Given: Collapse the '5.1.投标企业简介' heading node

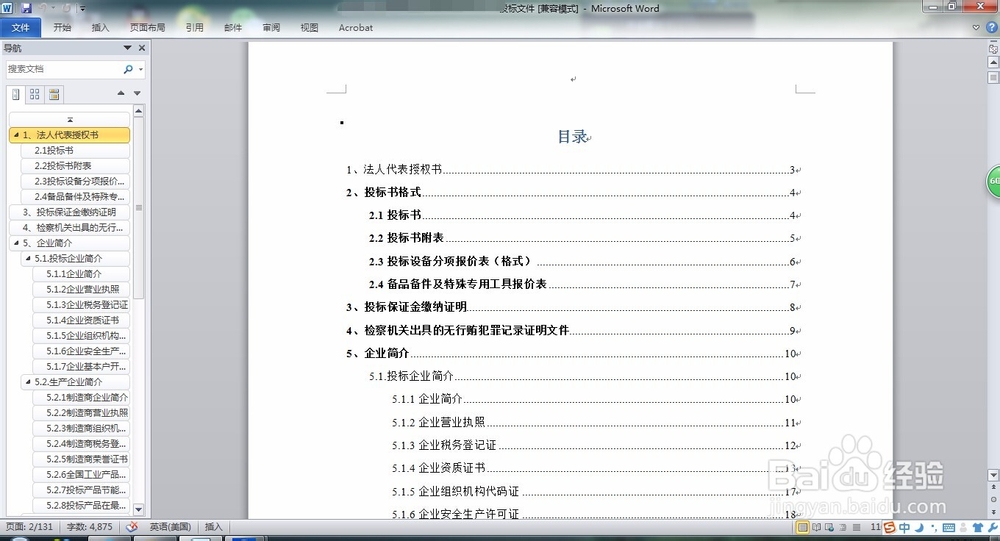Looking at the screenshot, I should tap(27, 258).
